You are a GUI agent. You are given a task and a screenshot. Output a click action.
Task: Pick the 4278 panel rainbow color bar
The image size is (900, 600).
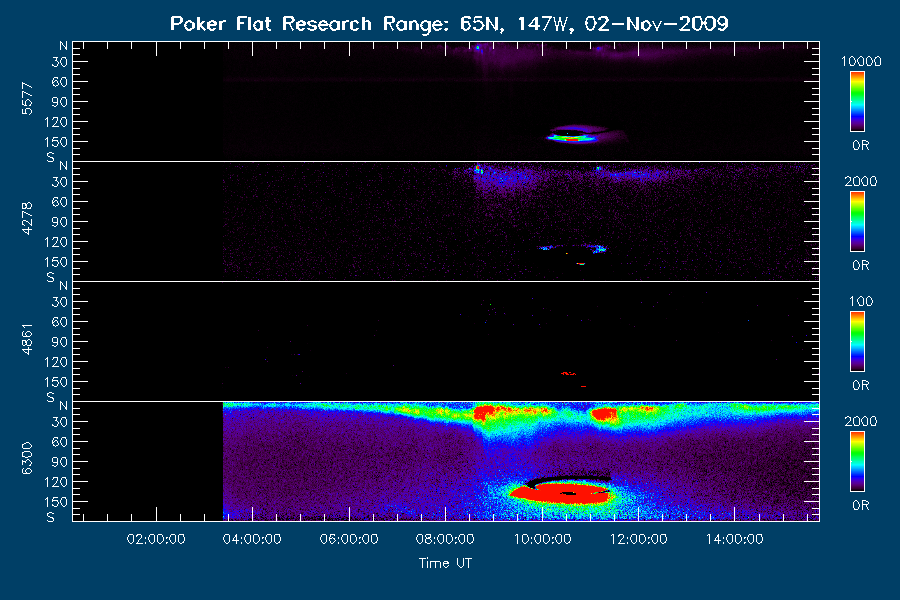tap(858, 222)
